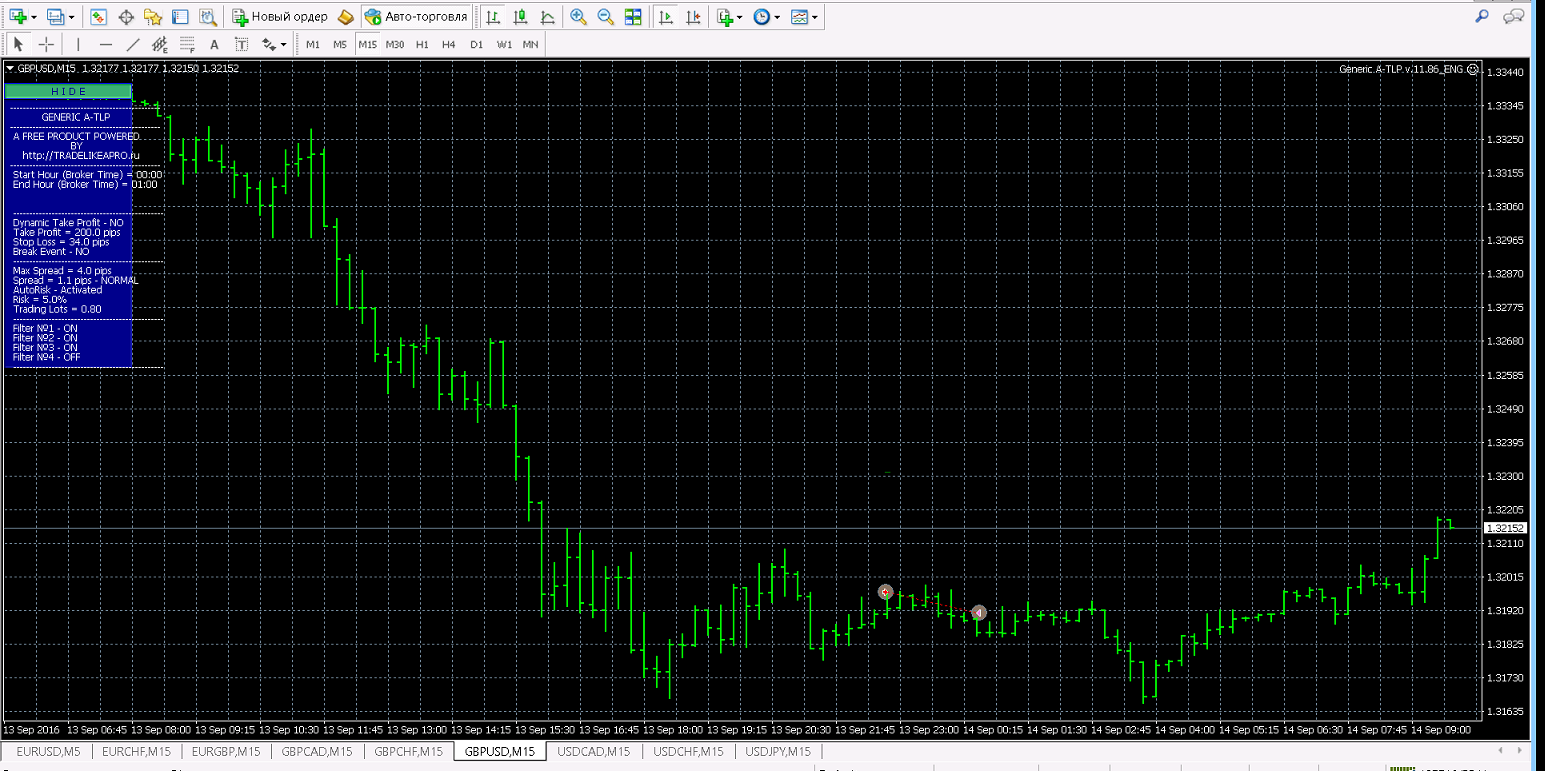Viewport: 1545px width, 771px height.
Task: Switch to the EURCHF,M15 chart tab
Action: pos(136,751)
